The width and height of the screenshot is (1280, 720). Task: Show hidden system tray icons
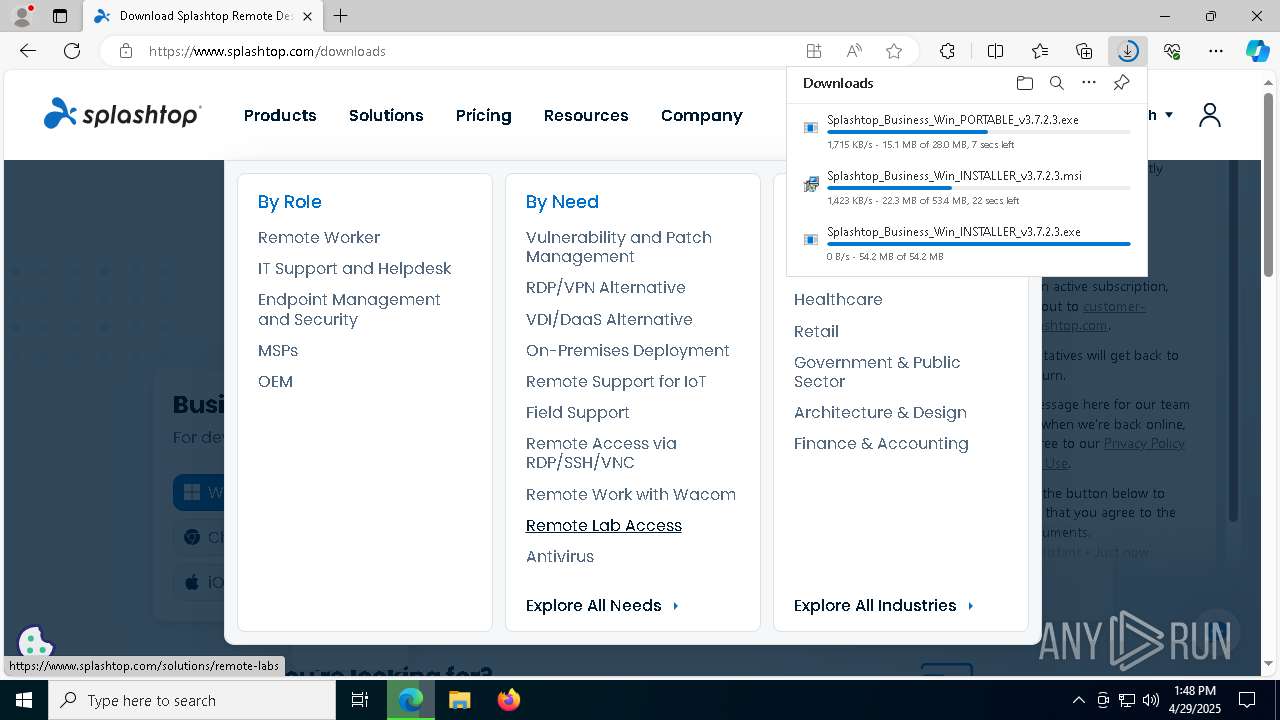click(1078, 700)
